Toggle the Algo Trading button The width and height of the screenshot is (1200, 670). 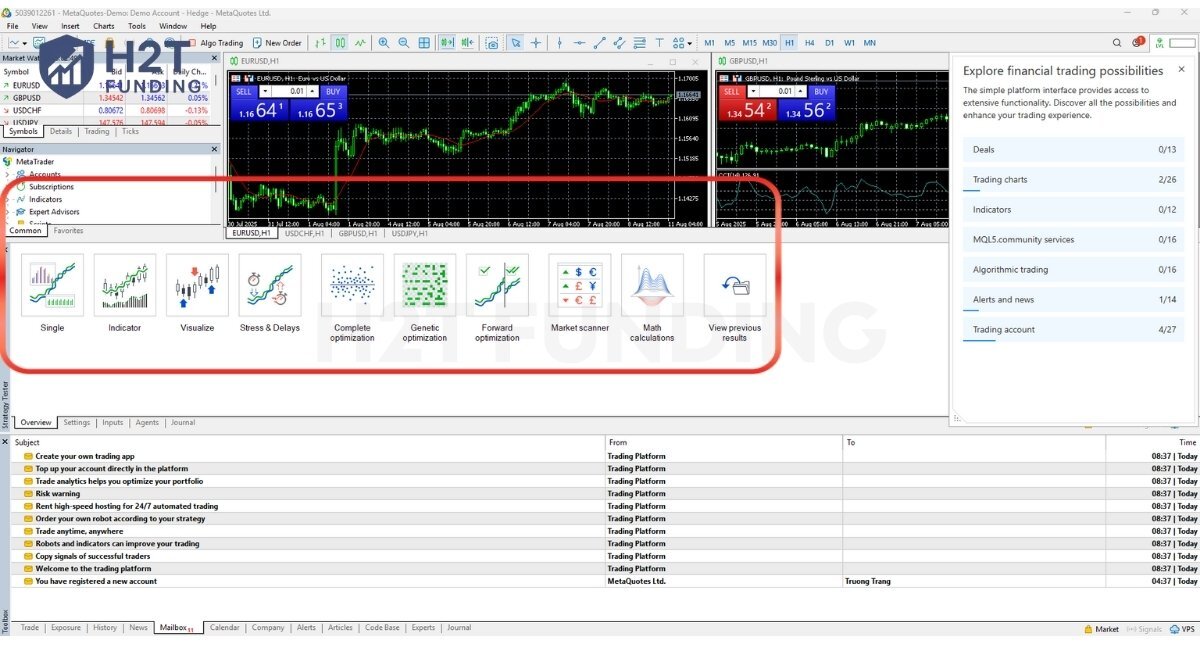coord(214,43)
